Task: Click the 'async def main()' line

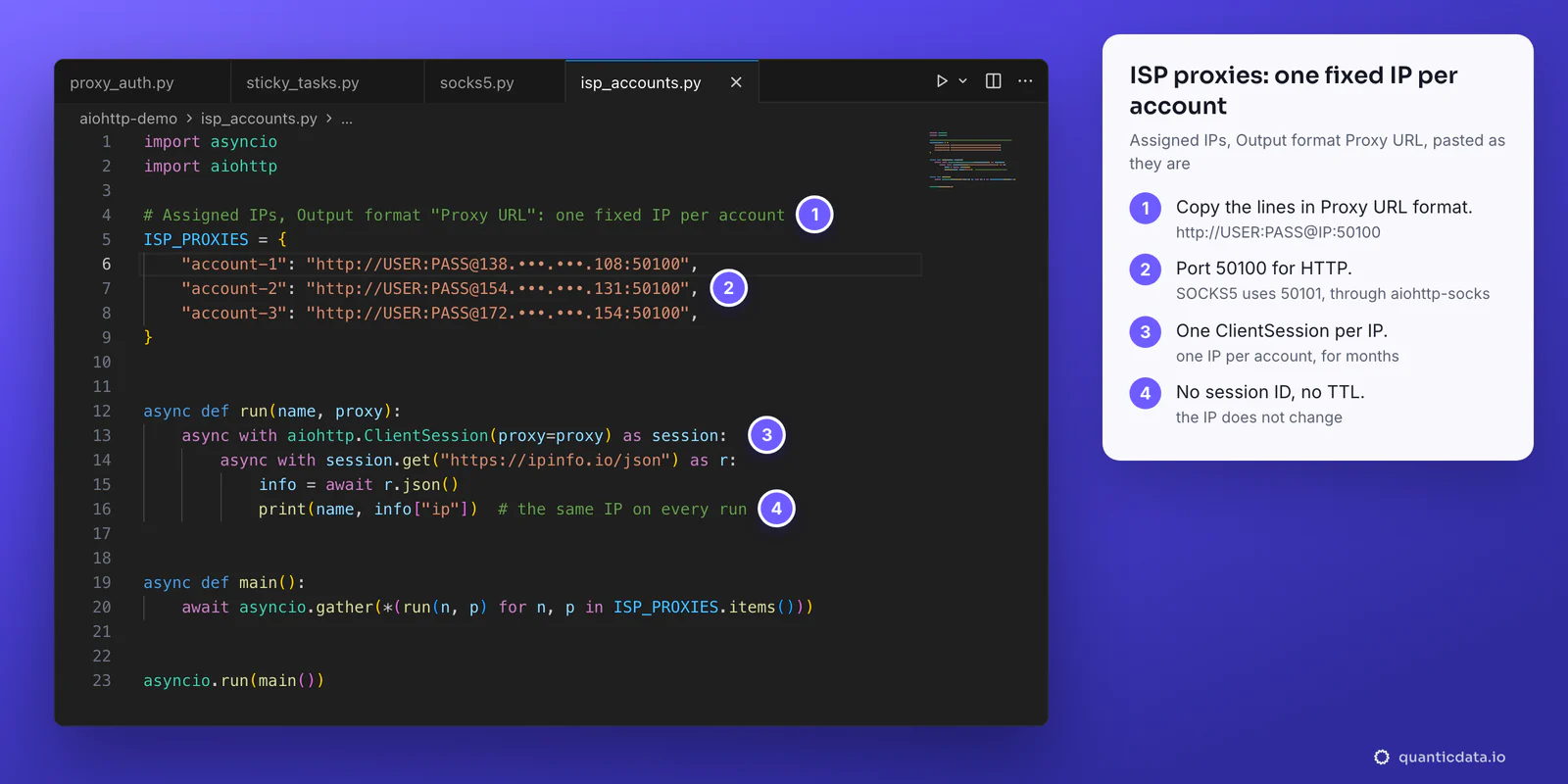Action: pos(224,583)
